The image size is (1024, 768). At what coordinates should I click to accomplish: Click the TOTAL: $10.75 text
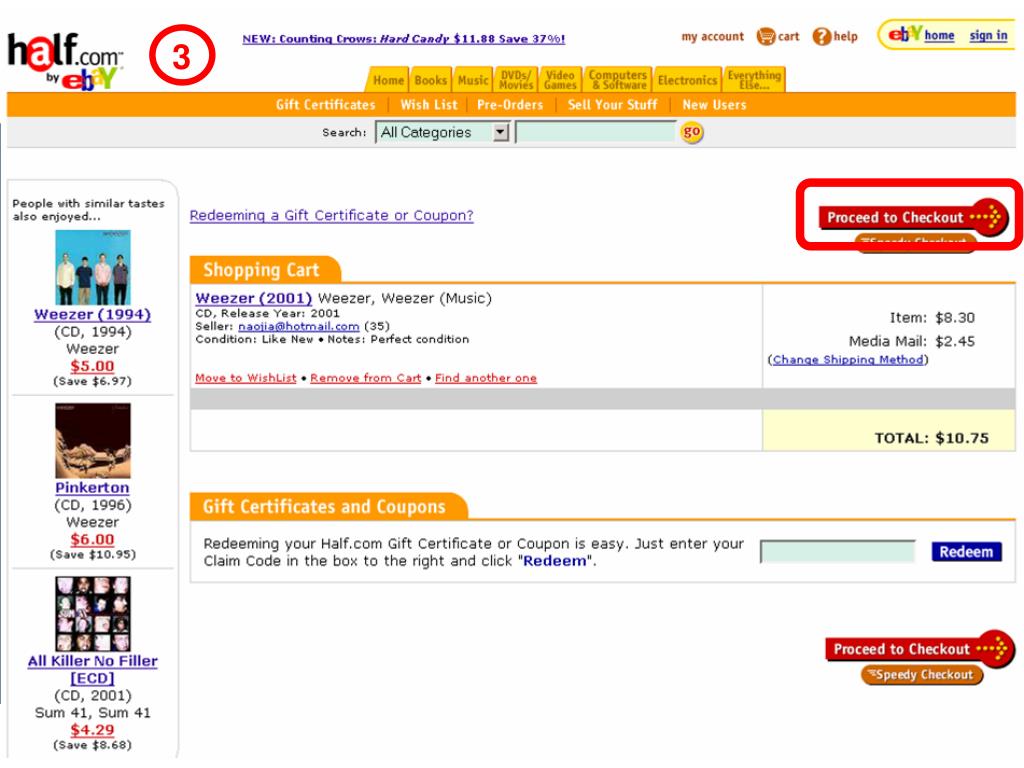tap(931, 438)
